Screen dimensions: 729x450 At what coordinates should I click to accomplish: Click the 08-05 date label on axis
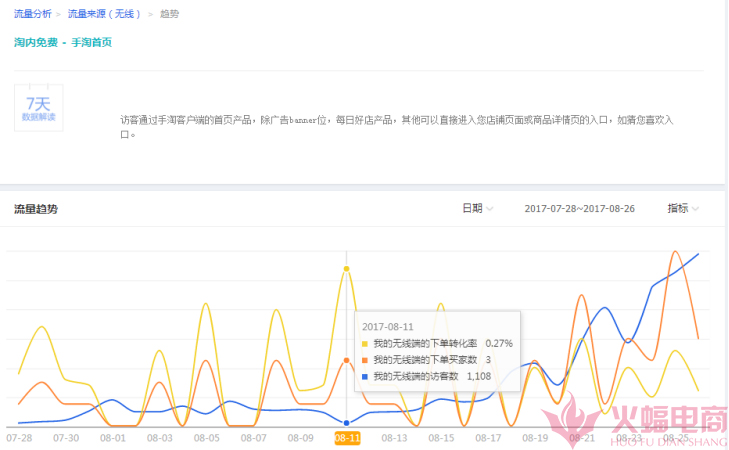coord(207,438)
